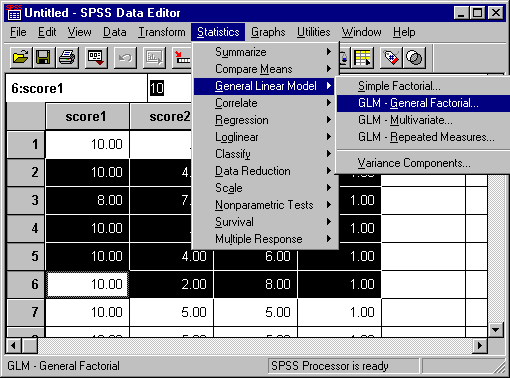Click the Goto Chart toolbar icon
The image size is (510, 378).
tap(154, 58)
